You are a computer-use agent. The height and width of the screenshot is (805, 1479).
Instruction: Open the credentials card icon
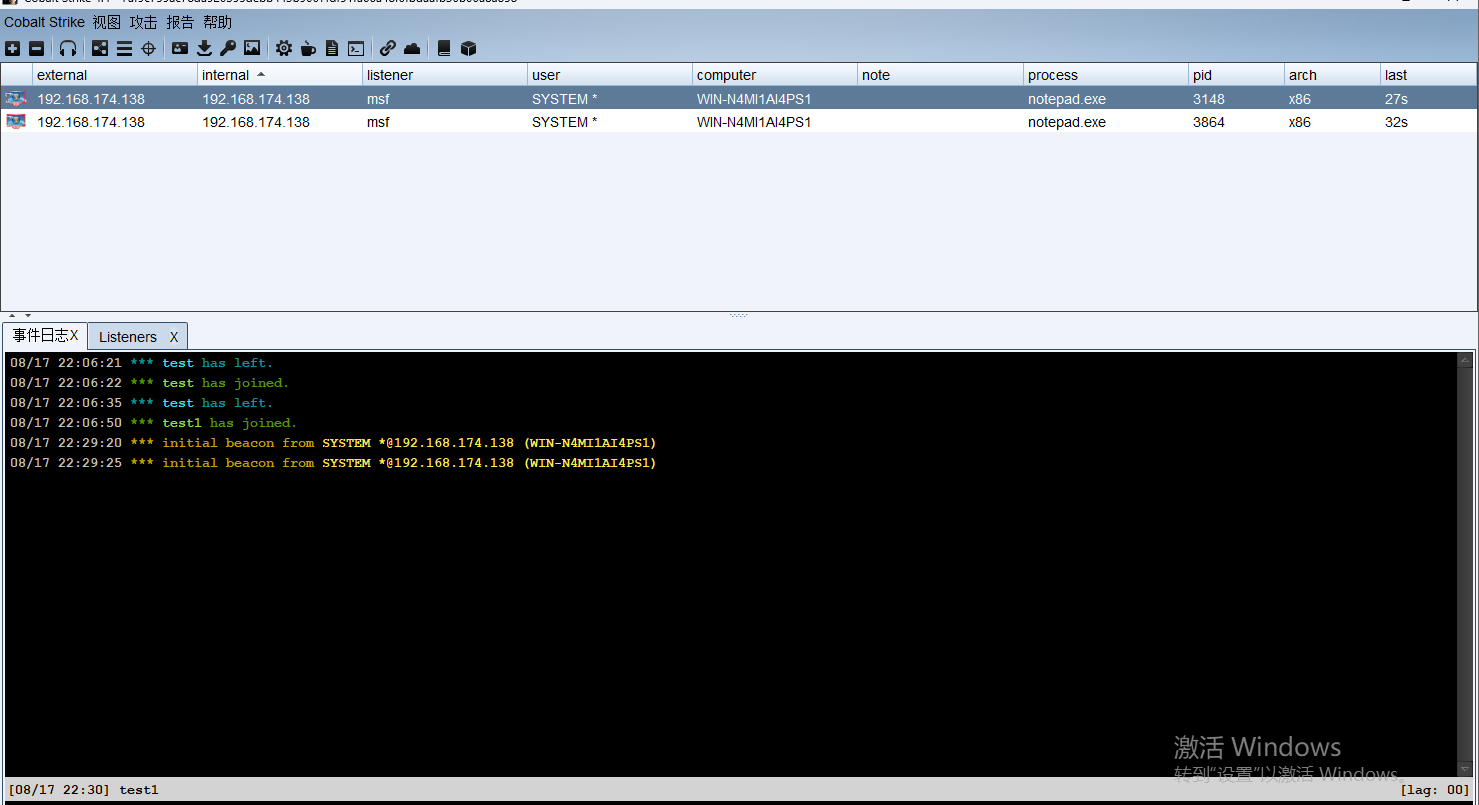[x=180, y=48]
